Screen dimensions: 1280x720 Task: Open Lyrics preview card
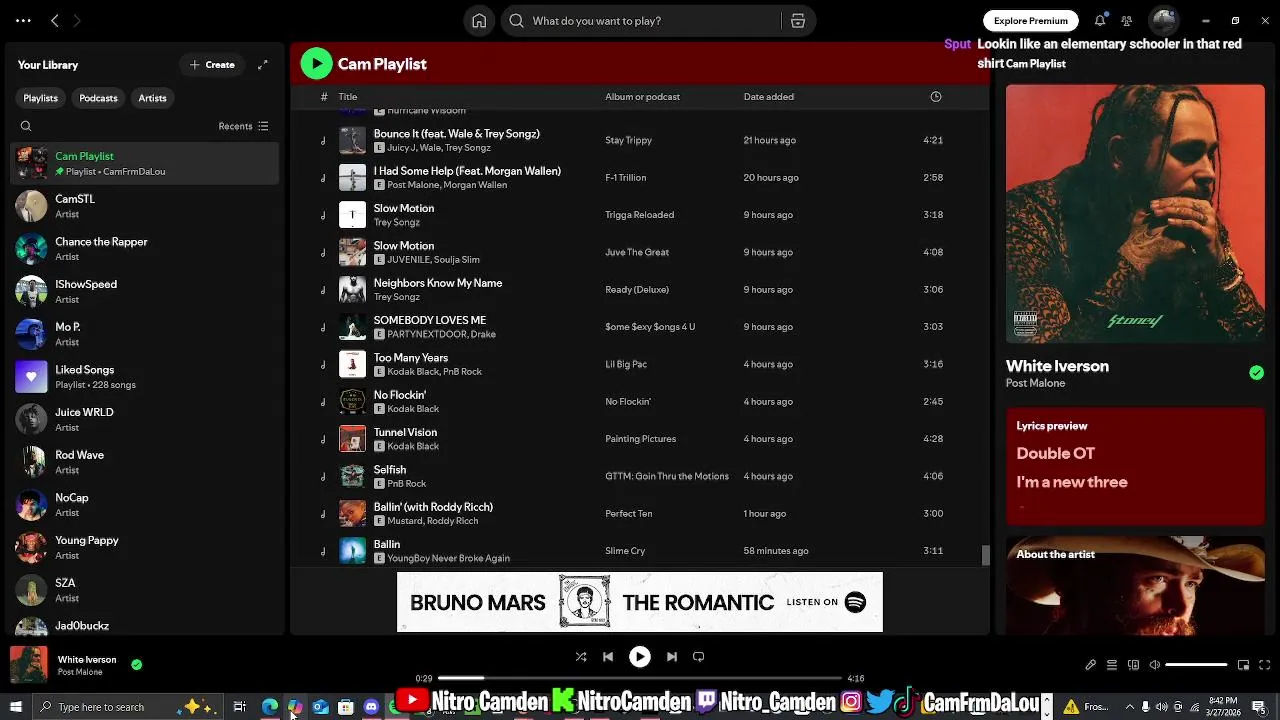pos(1135,466)
